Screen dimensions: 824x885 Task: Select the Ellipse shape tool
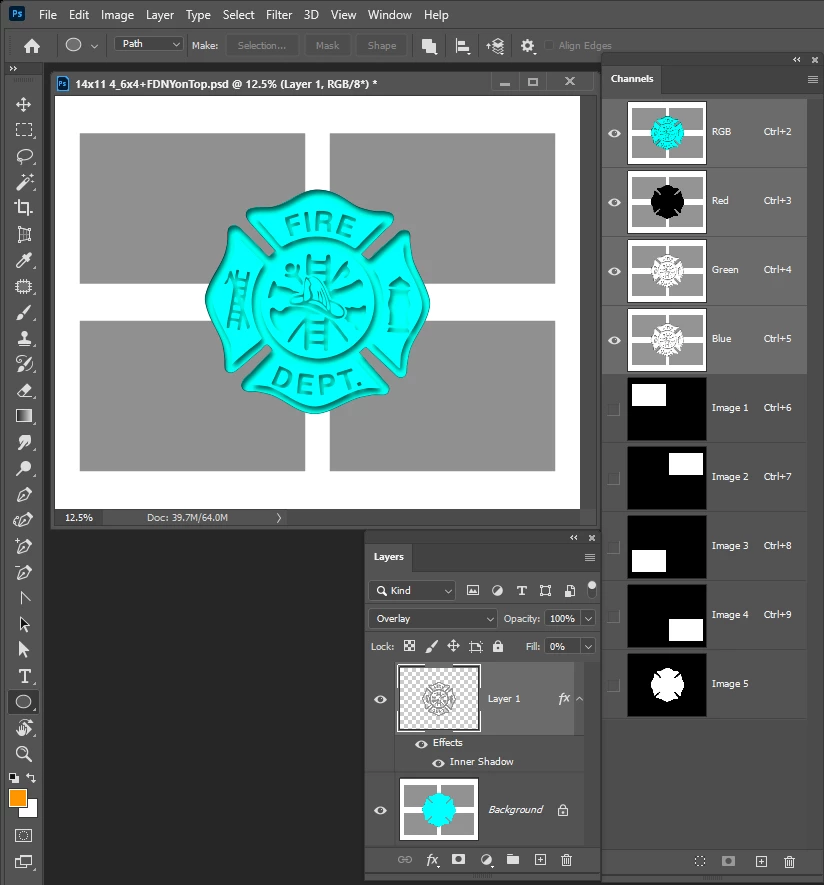point(23,702)
